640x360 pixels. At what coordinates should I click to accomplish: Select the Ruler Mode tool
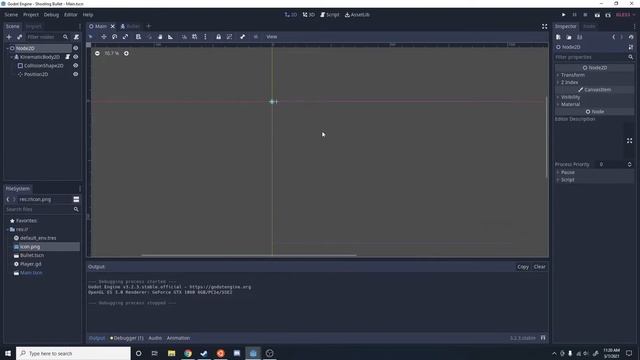click(x=171, y=37)
